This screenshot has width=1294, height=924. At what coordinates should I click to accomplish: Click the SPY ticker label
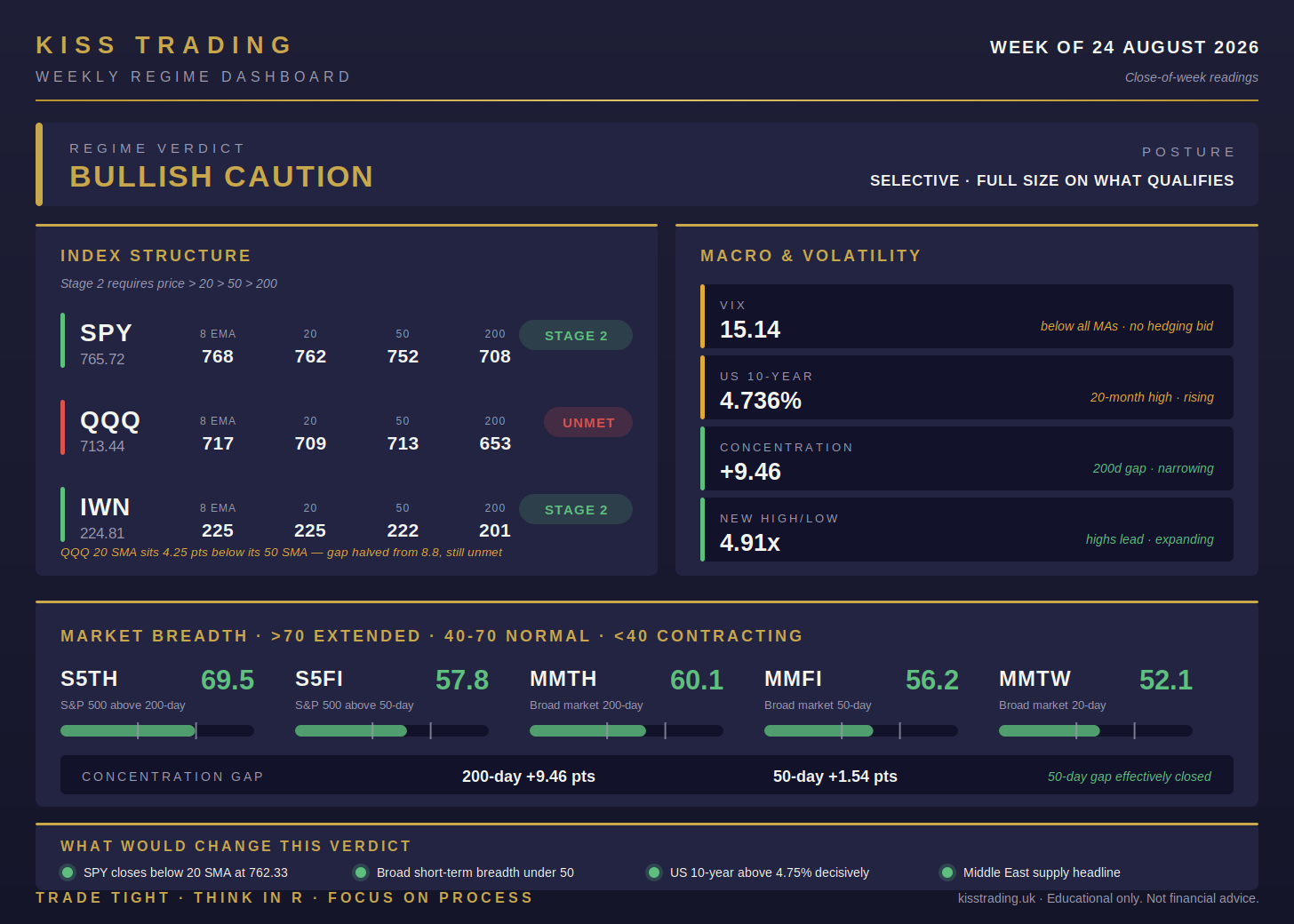click(x=106, y=333)
